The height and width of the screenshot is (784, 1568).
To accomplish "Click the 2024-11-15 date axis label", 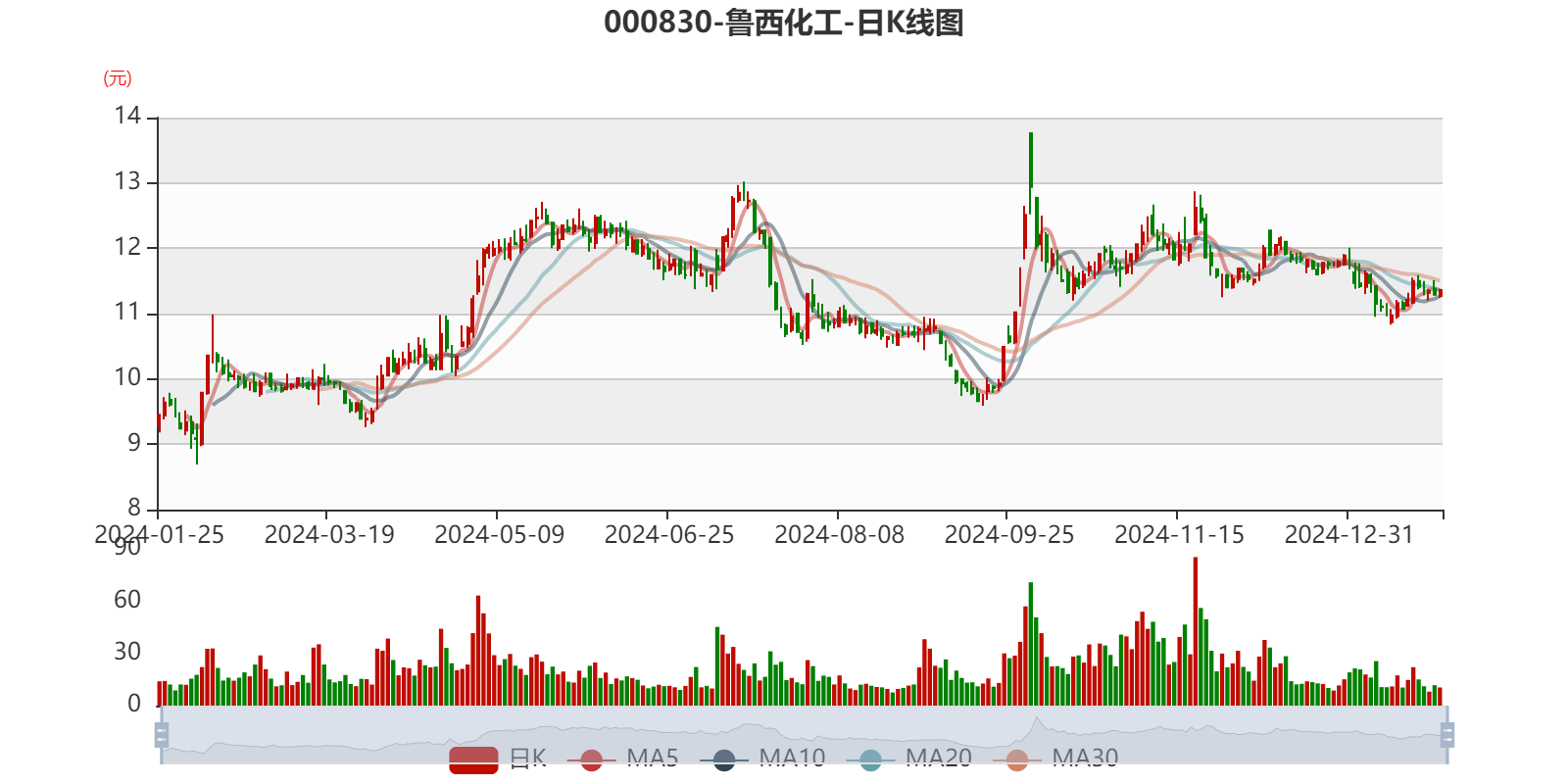I will [1179, 535].
